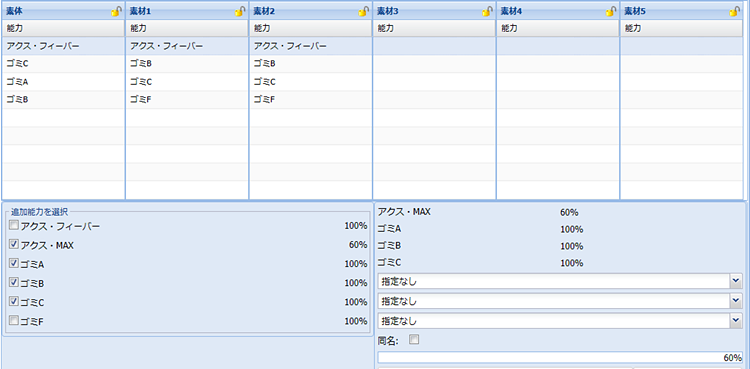The height and width of the screenshot is (369, 750).
Task: Toggle the lock icon on 素材5 panel
Action: click(735, 11)
